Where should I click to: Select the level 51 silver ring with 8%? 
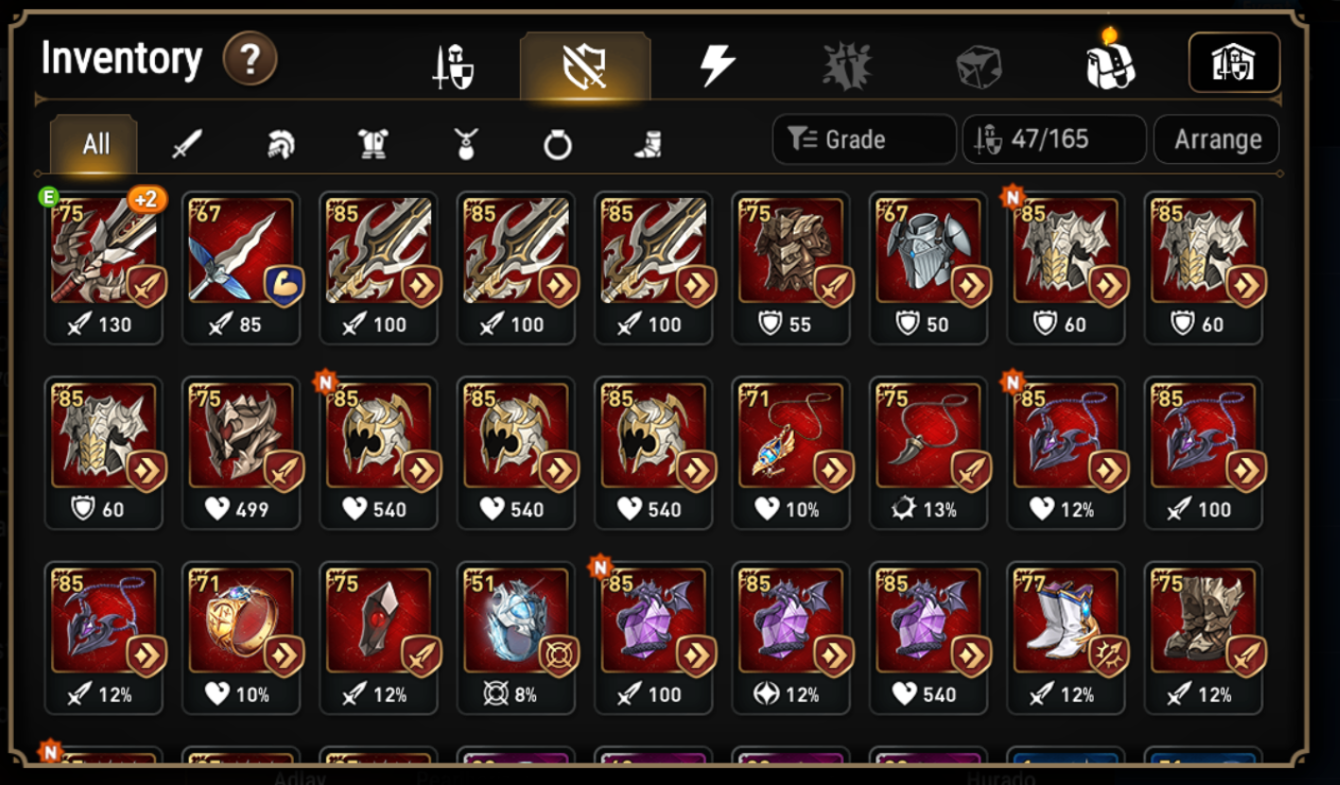click(x=516, y=638)
